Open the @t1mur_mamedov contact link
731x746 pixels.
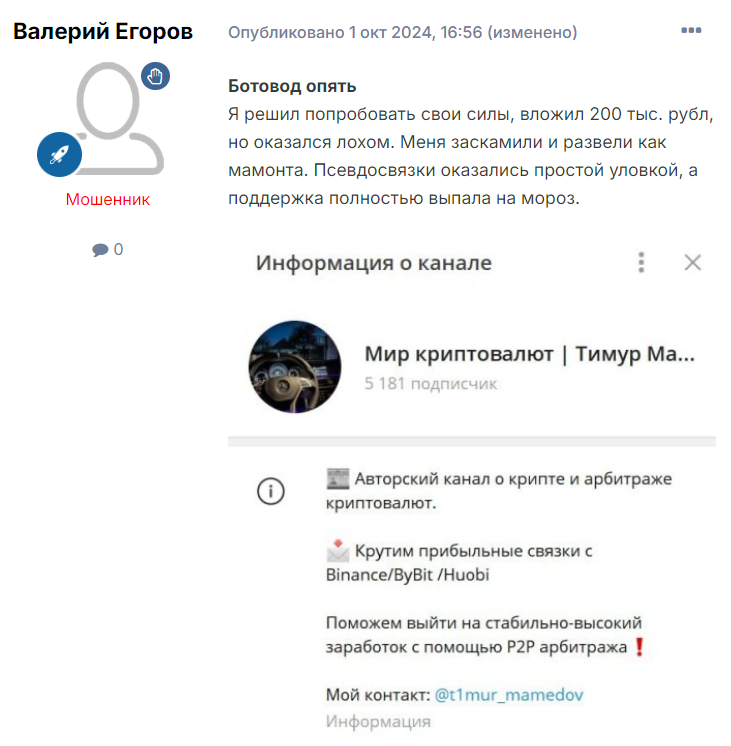pos(509,695)
